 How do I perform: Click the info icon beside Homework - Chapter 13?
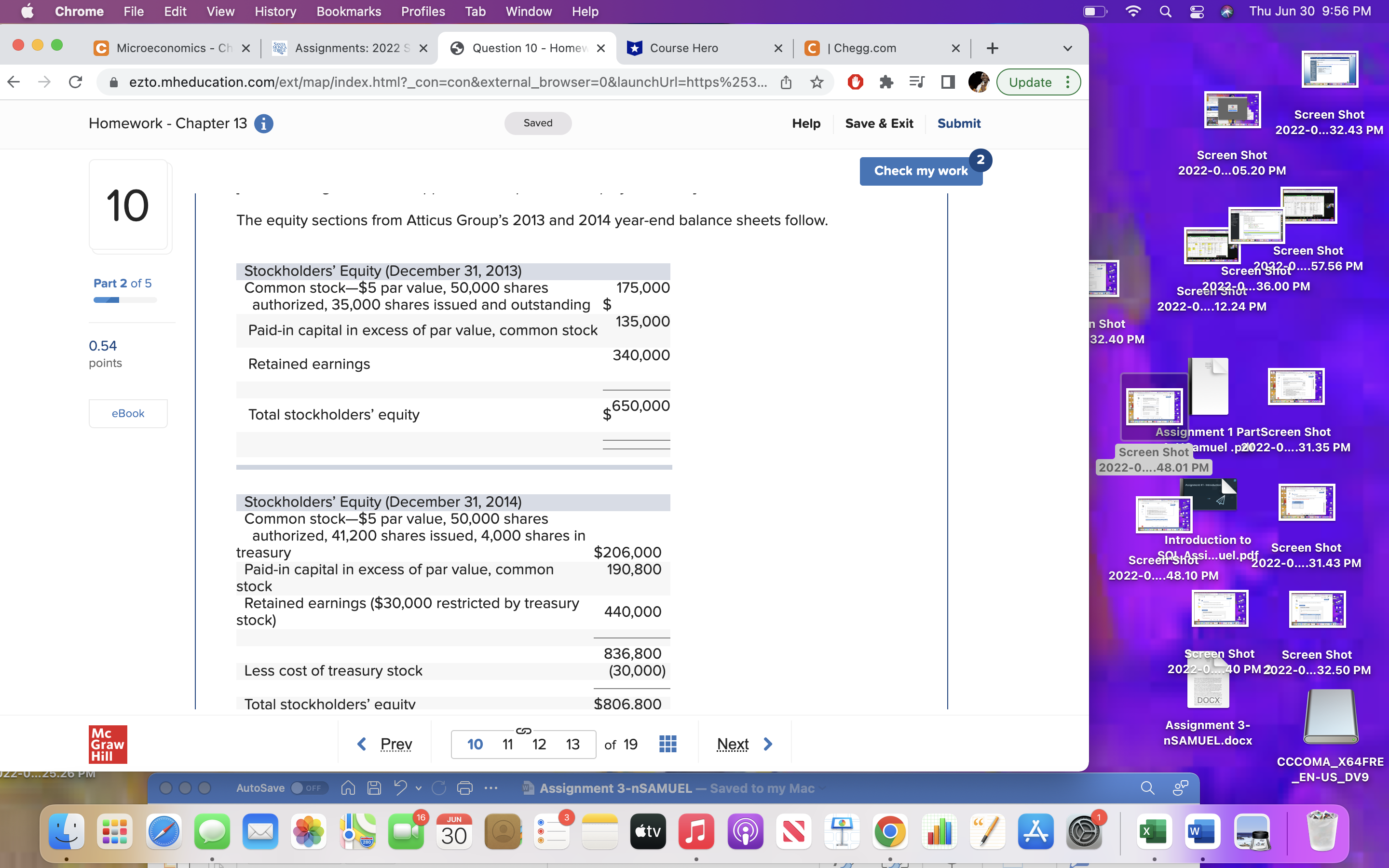click(264, 123)
